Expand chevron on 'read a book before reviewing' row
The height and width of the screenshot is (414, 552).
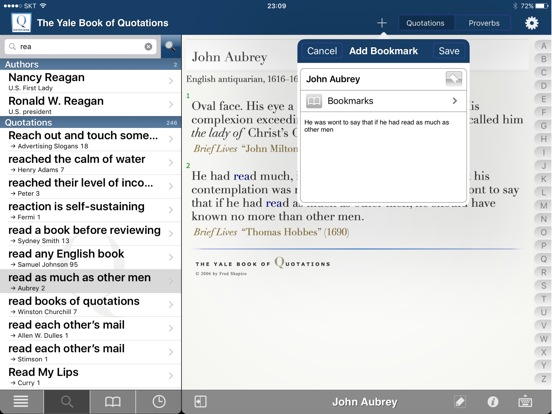(171, 233)
